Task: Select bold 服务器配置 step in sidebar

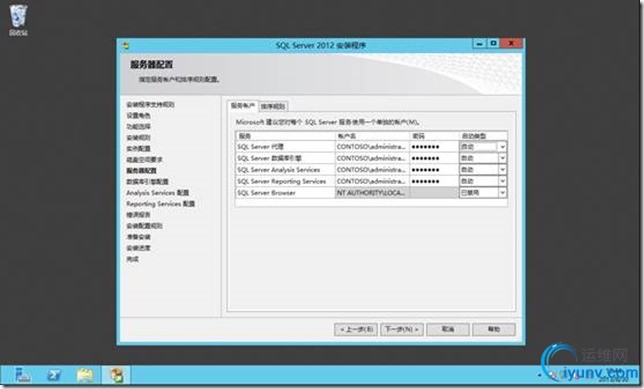Action: (x=141, y=170)
